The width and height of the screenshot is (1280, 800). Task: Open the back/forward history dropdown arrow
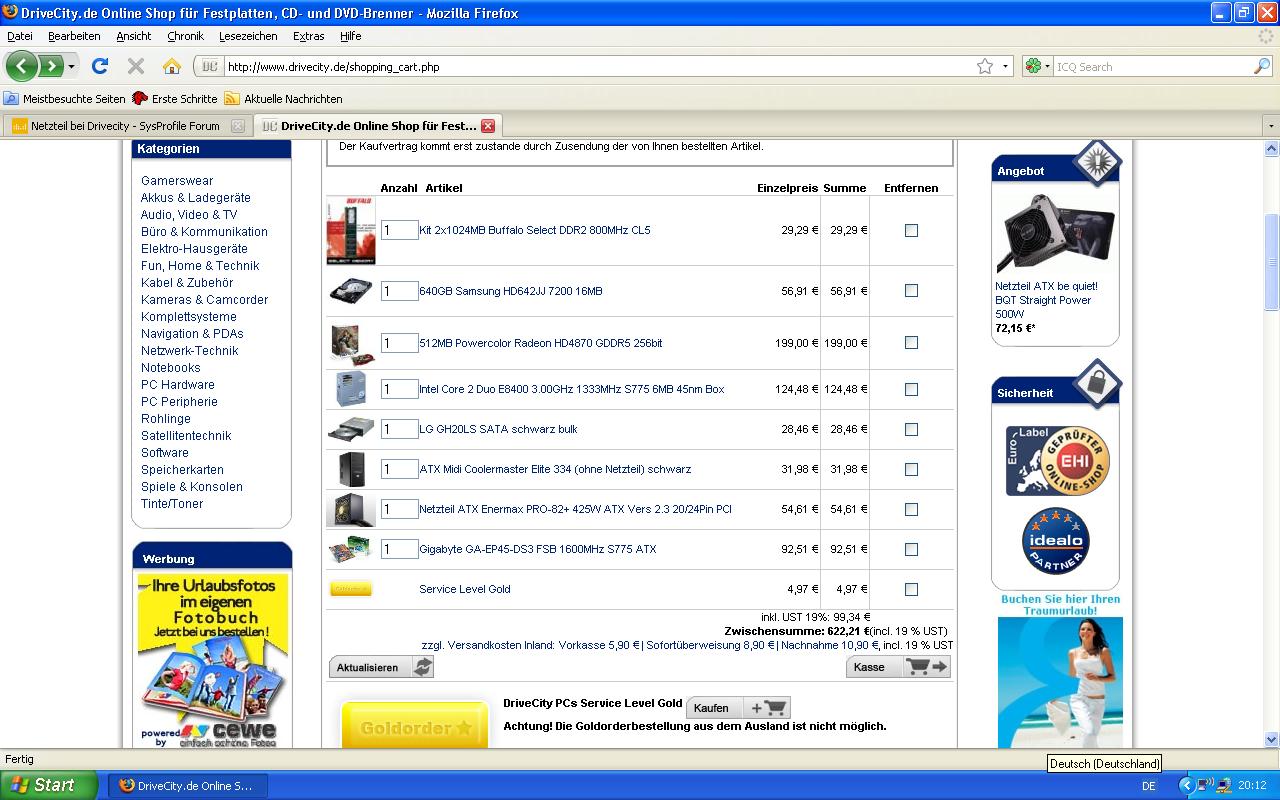71,67
